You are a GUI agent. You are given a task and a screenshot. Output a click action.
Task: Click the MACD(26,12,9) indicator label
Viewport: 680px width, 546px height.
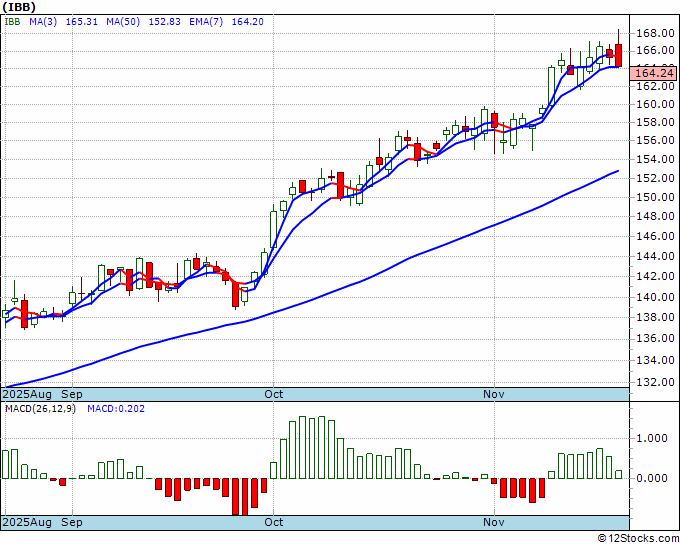point(40,409)
